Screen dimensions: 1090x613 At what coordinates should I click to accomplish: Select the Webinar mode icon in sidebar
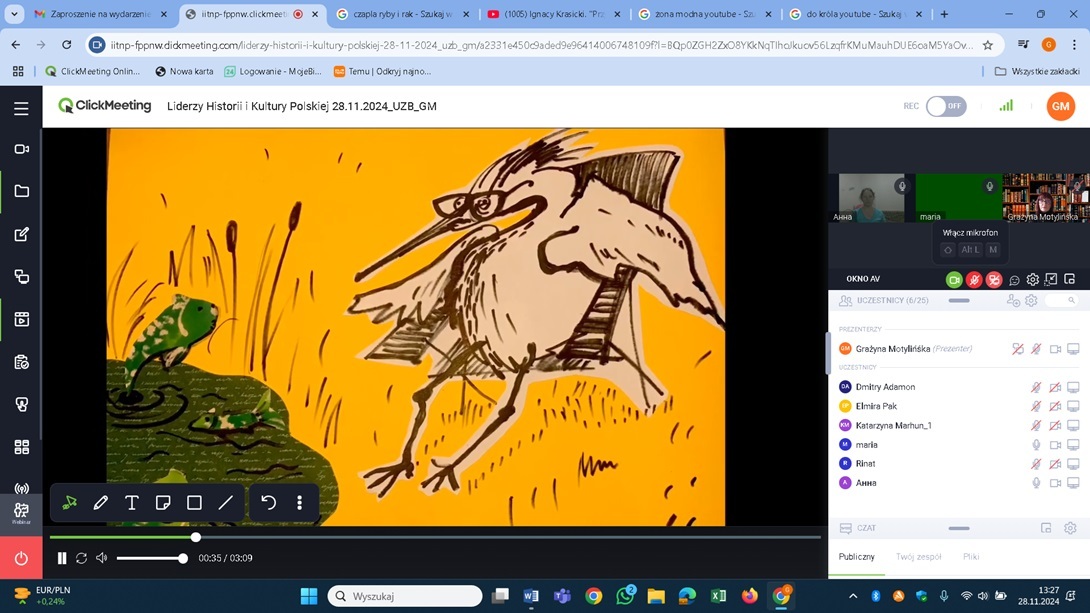point(21,512)
